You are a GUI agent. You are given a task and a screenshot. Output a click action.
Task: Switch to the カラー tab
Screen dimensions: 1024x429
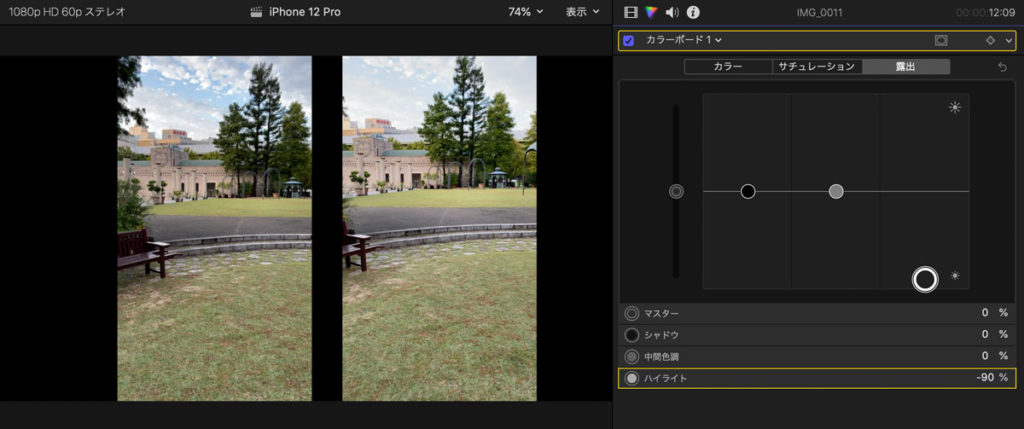(x=728, y=67)
